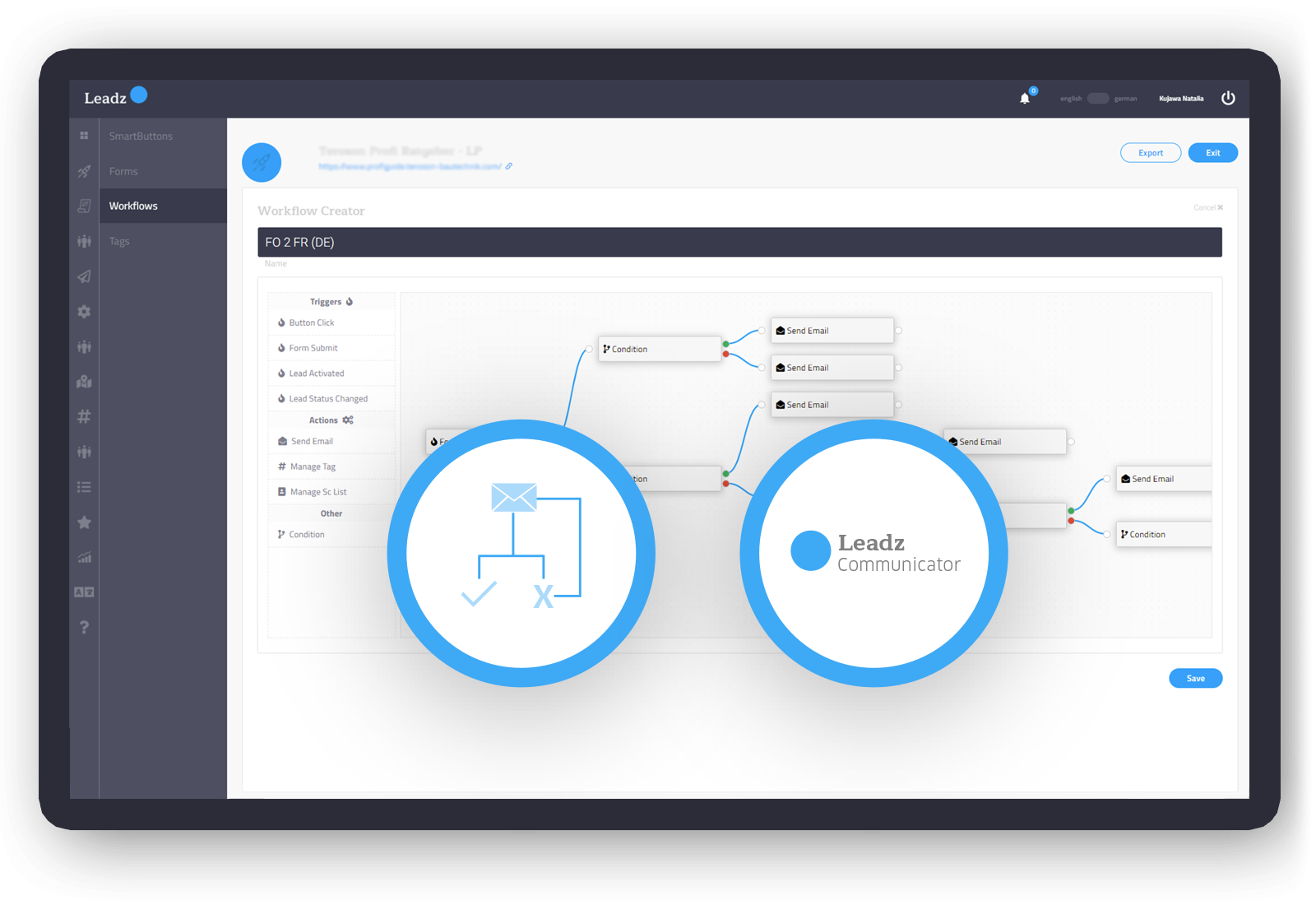Click red output port of fully visible Condition node
Screen dimensions: 1316x905
pyautogui.click(x=725, y=355)
